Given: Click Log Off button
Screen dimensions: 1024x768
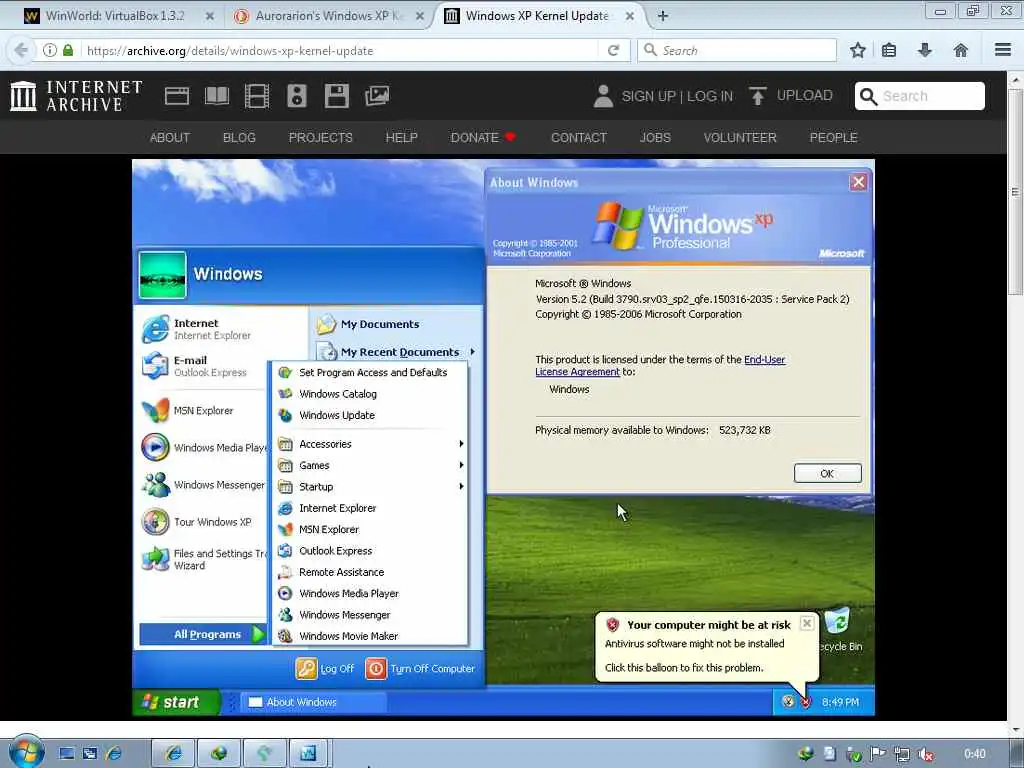Looking at the screenshot, I should 325,669.
